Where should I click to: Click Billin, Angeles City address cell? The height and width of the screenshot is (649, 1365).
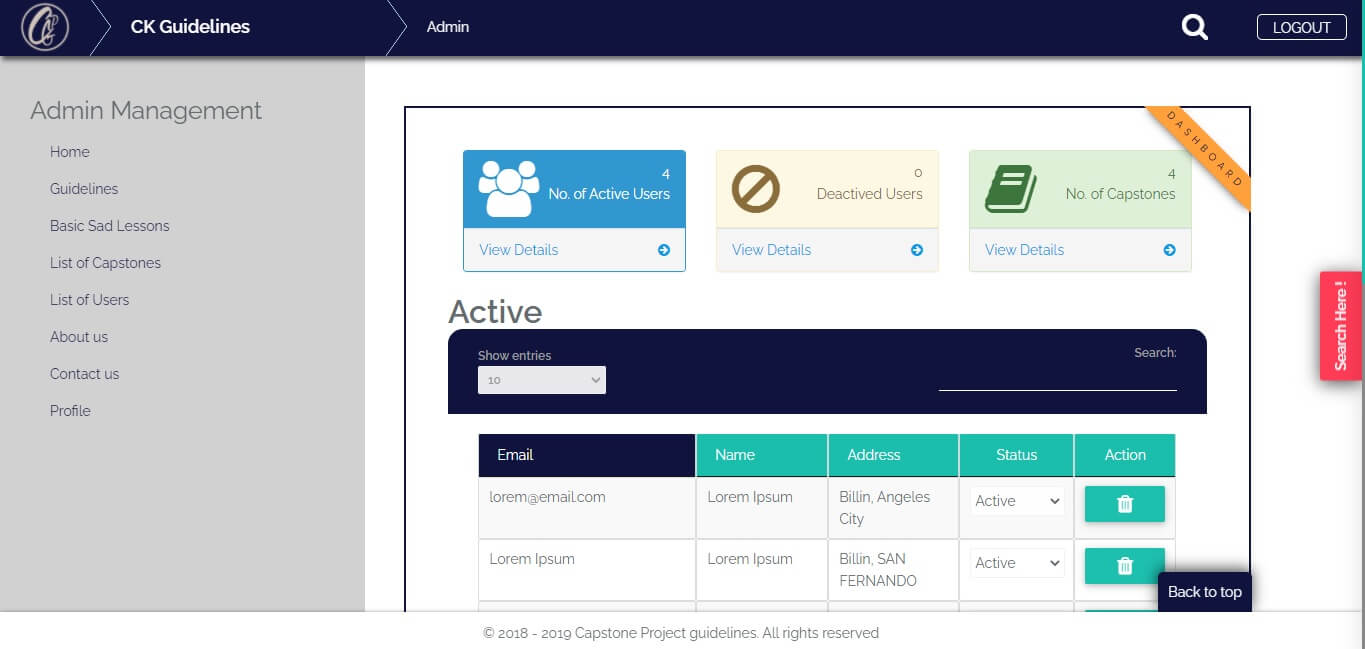pos(894,508)
